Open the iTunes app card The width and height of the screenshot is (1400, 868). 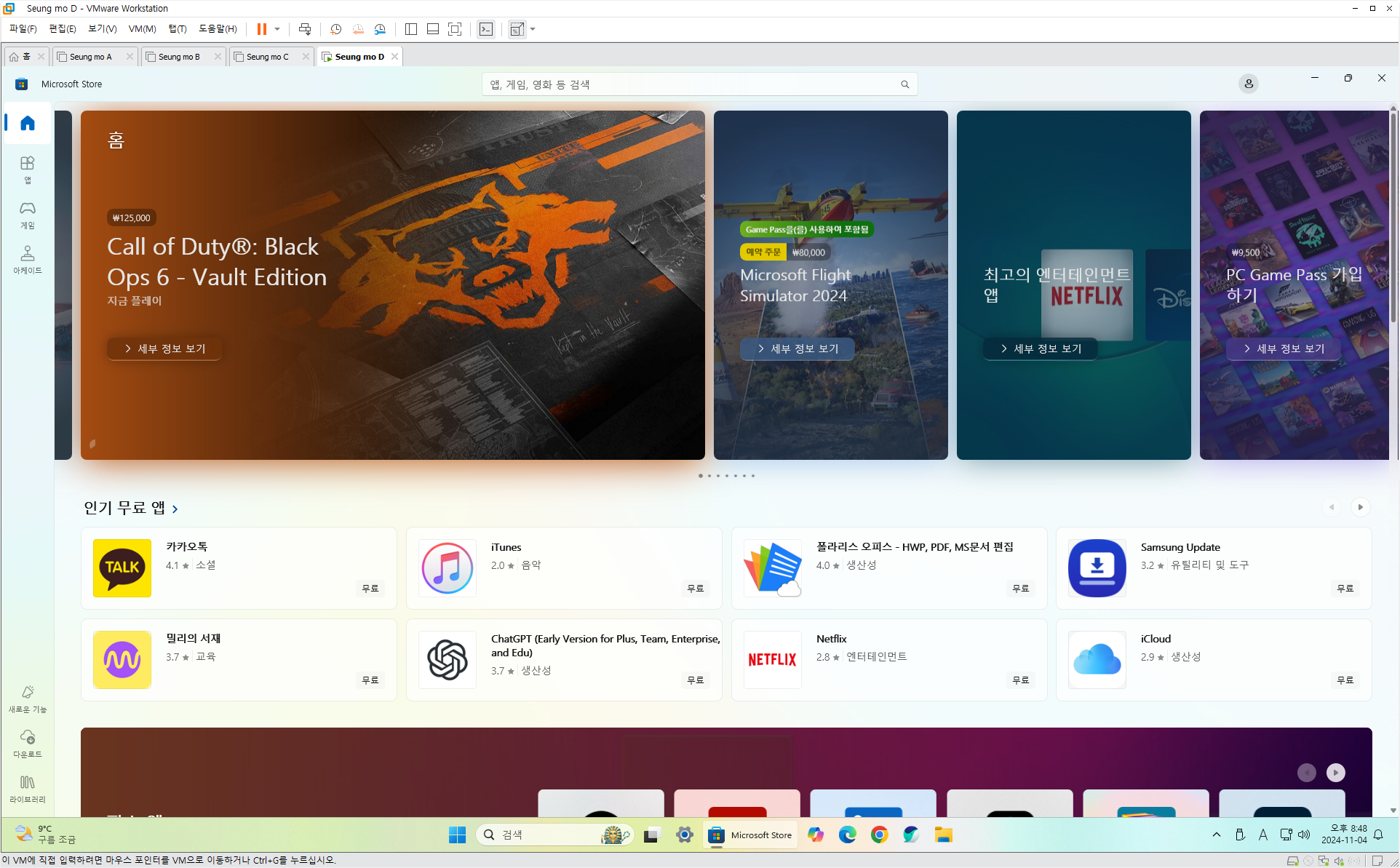[563, 568]
